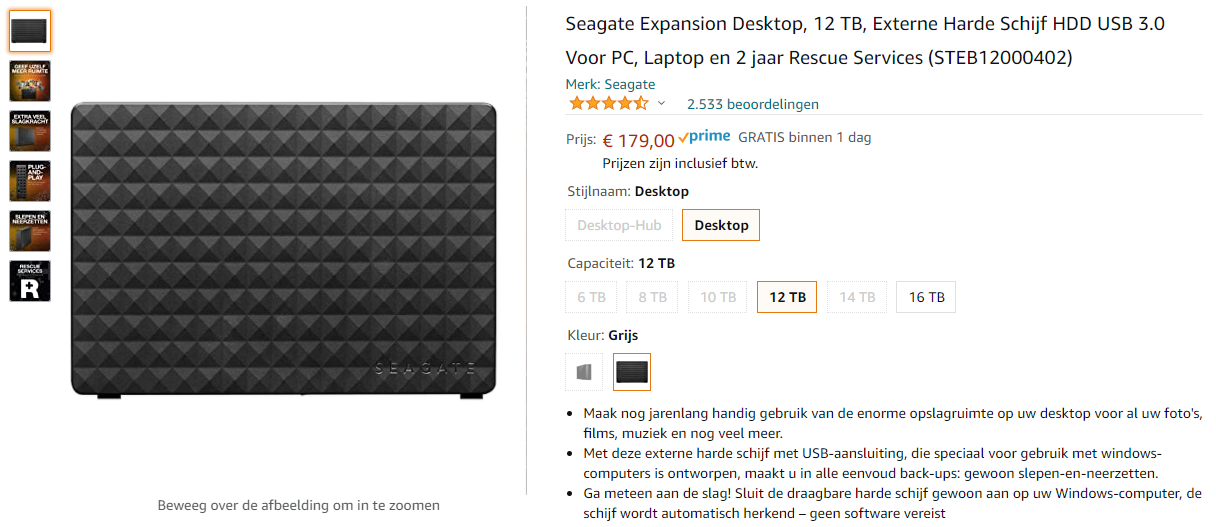Select the Desktop style option
The width and height of the screenshot is (1216, 527).
point(721,225)
